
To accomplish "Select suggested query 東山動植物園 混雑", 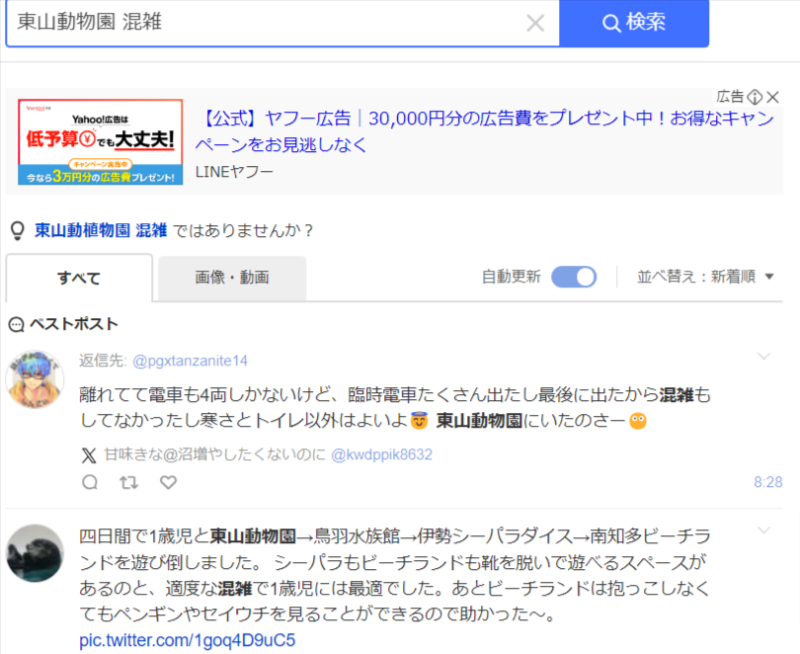I will (101, 230).
